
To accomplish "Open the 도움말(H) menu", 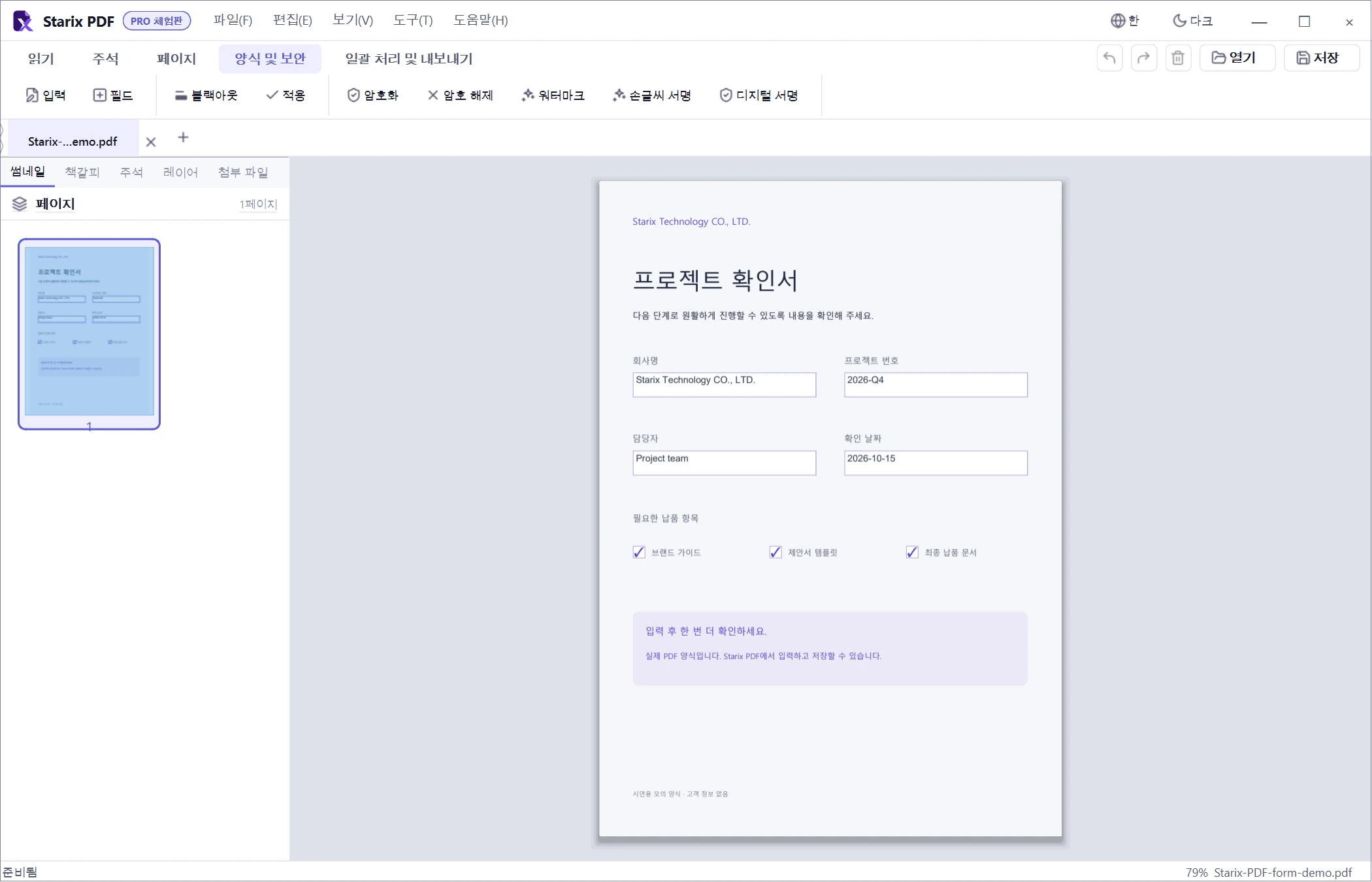I will coord(480,20).
